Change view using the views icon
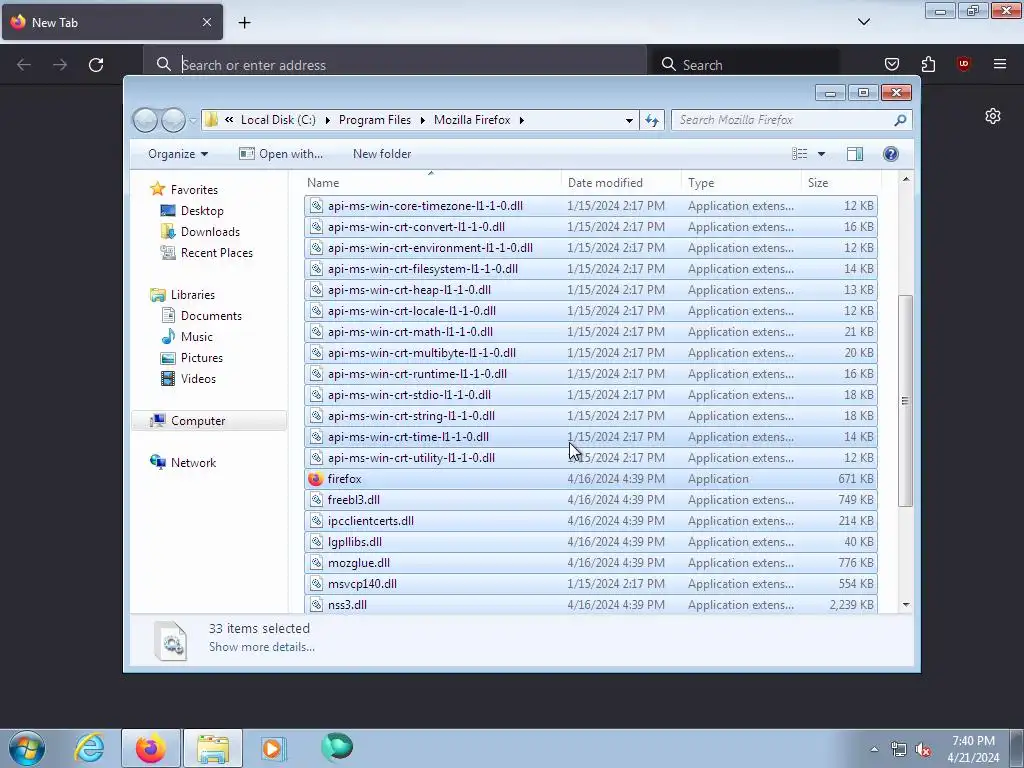The height and width of the screenshot is (768, 1024). pos(799,154)
